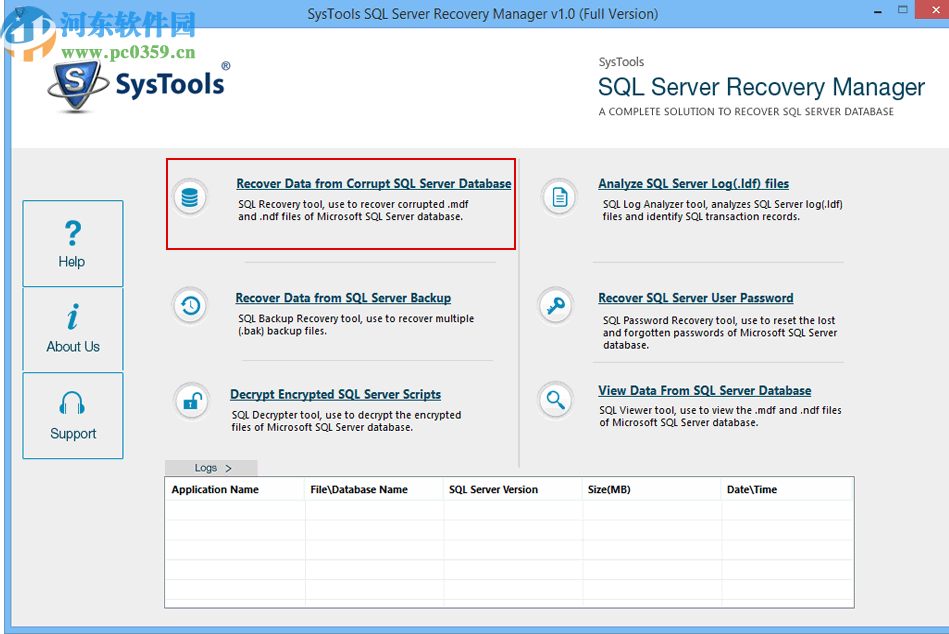Expand the Logs panel

click(x=210, y=467)
